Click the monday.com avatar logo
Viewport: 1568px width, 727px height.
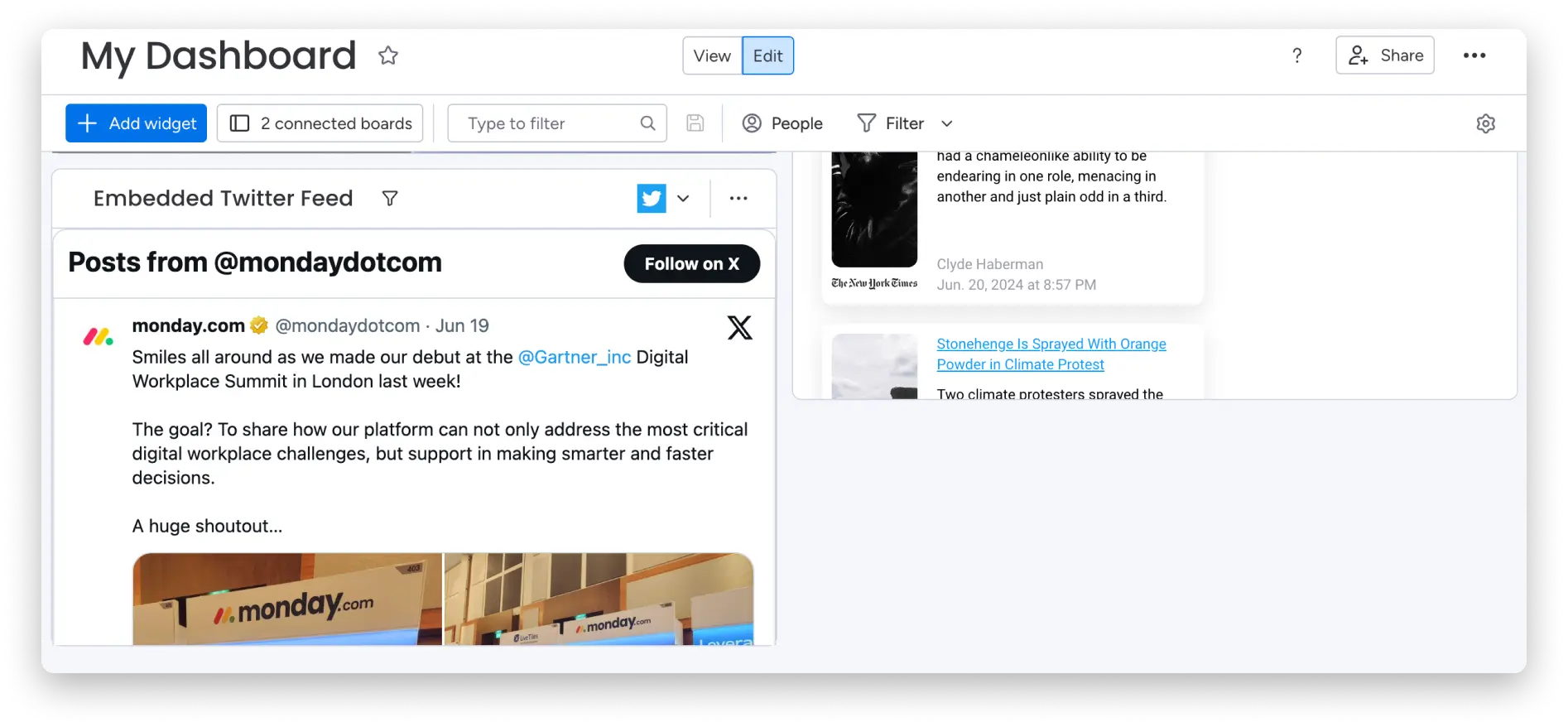pyautogui.click(x=99, y=336)
